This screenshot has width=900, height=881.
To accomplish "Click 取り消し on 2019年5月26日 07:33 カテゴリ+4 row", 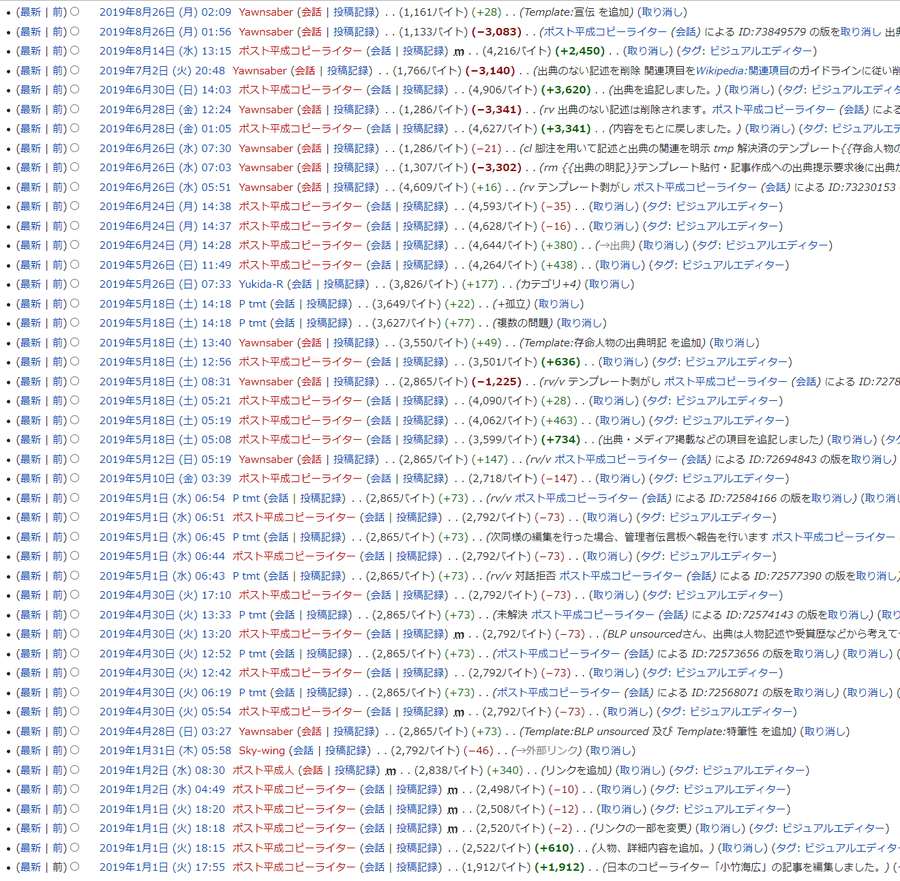I will point(611,284).
